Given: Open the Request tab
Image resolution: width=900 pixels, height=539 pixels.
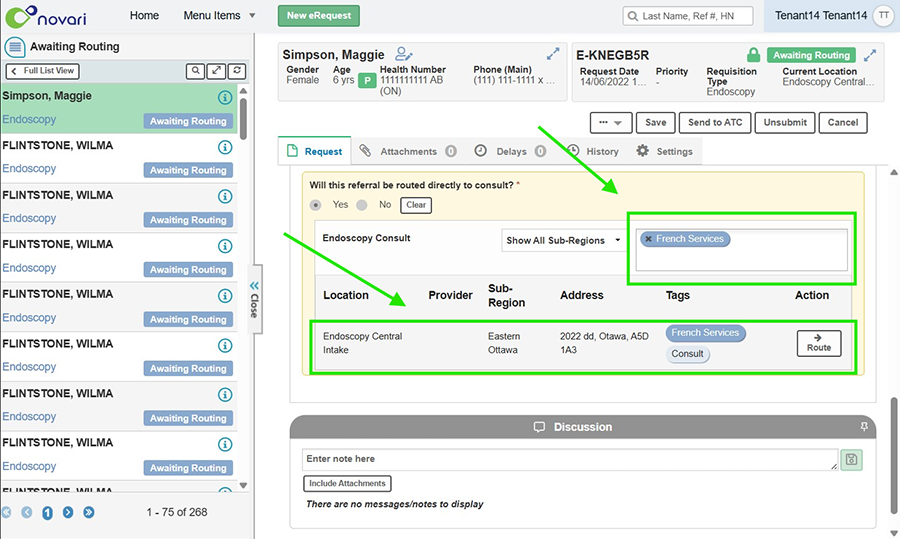Looking at the screenshot, I should pyautogui.click(x=315, y=151).
